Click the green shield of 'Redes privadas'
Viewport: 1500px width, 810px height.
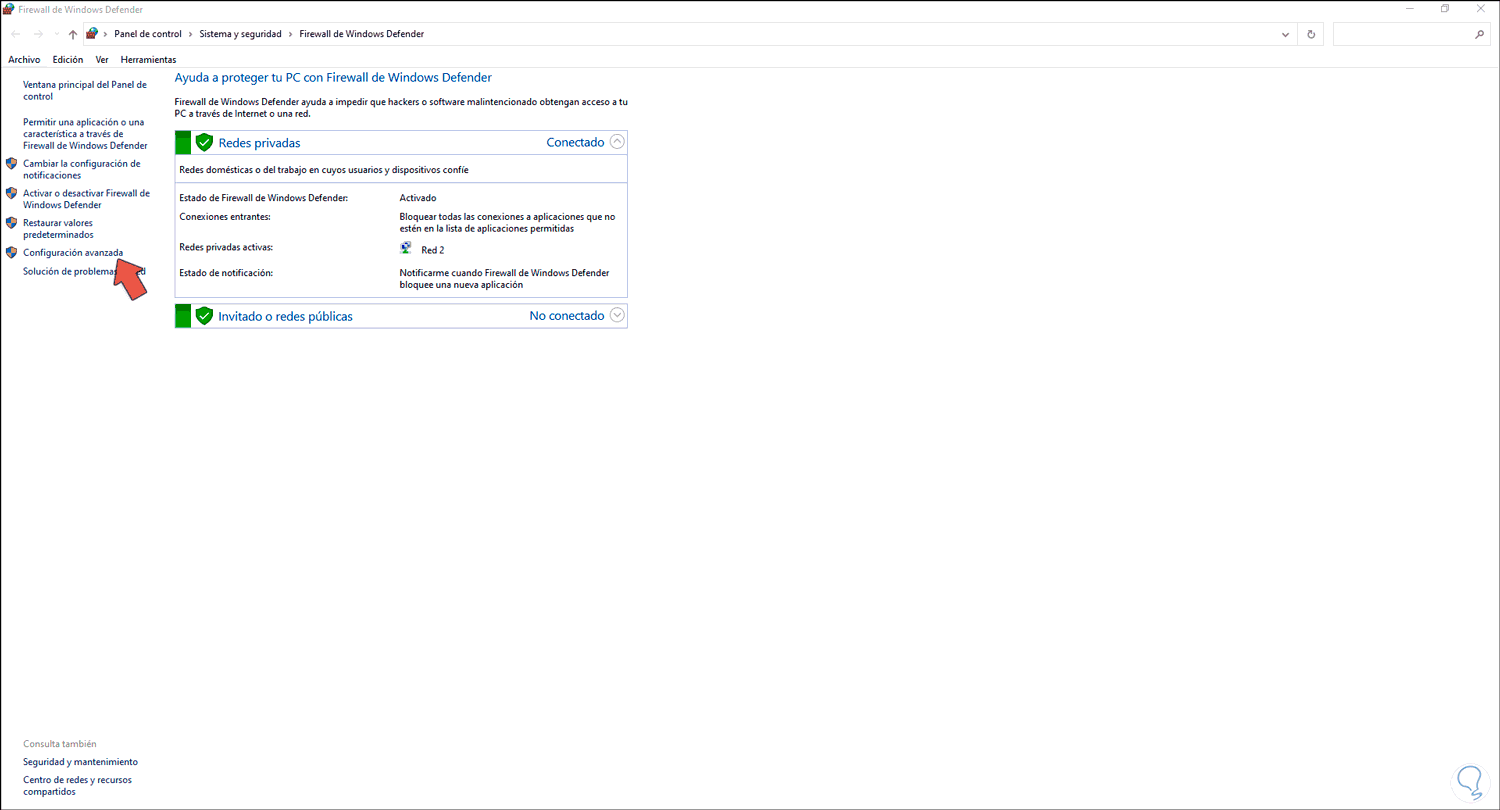(x=204, y=142)
